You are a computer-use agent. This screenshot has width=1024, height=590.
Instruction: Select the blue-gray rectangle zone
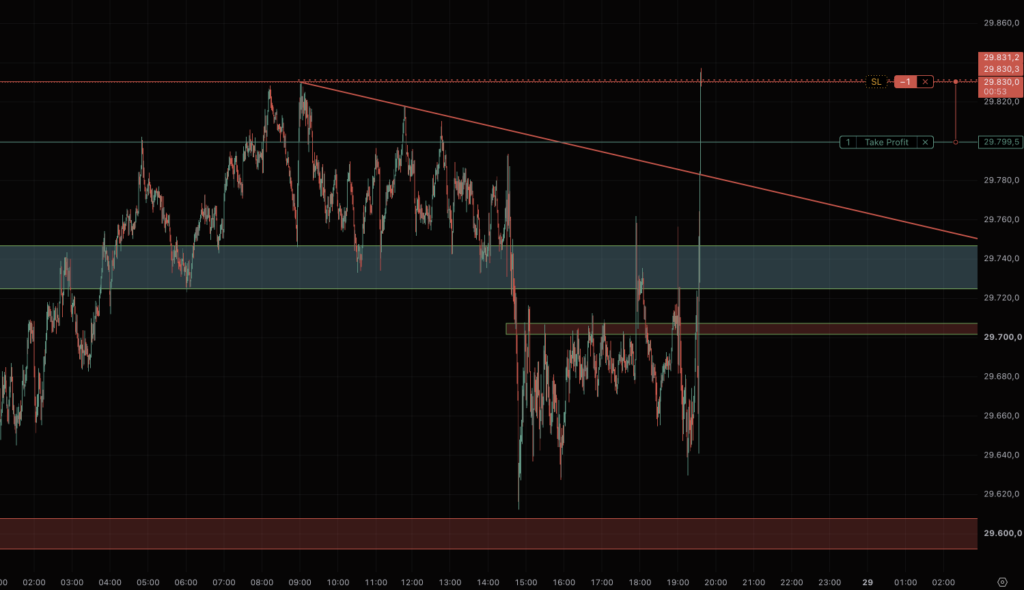point(488,267)
